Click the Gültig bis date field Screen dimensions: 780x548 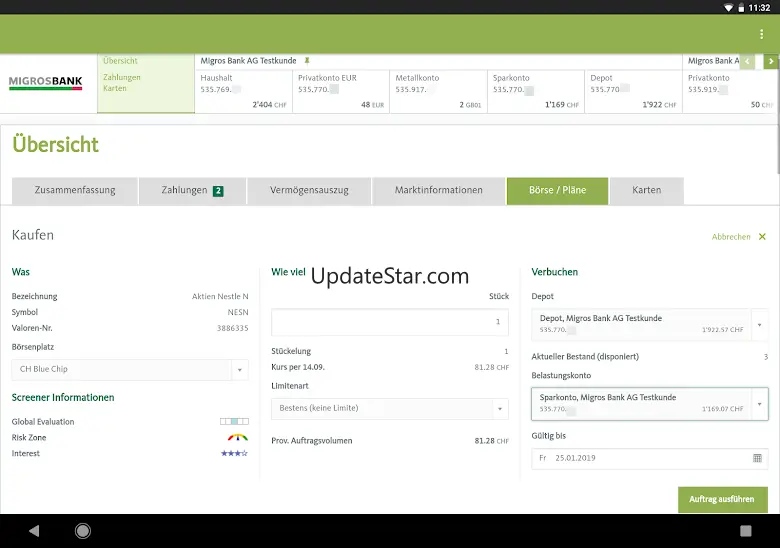[x=650, y=458]
